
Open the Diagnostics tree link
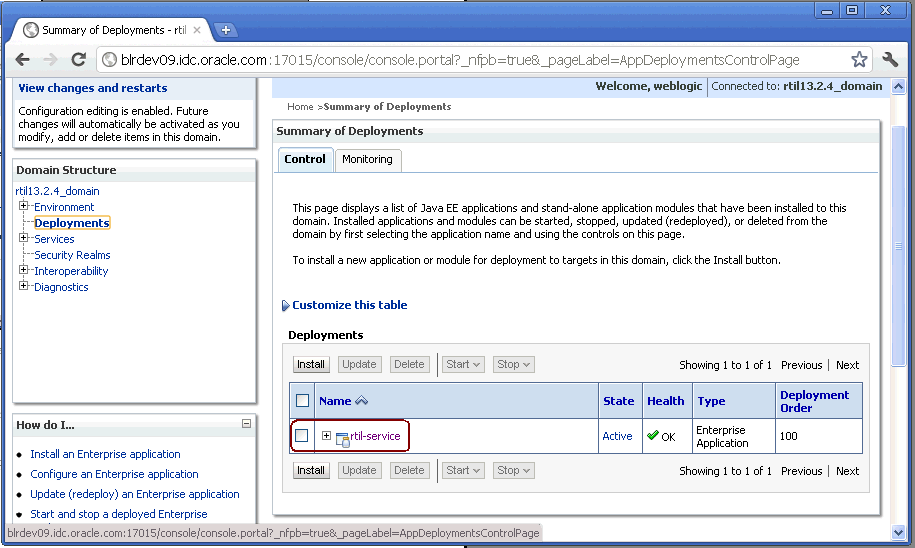coord(61,287)
